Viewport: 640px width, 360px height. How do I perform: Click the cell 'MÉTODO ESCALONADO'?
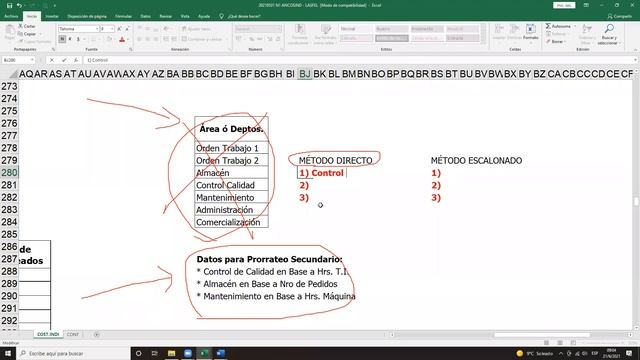click(x=476, y=160)
